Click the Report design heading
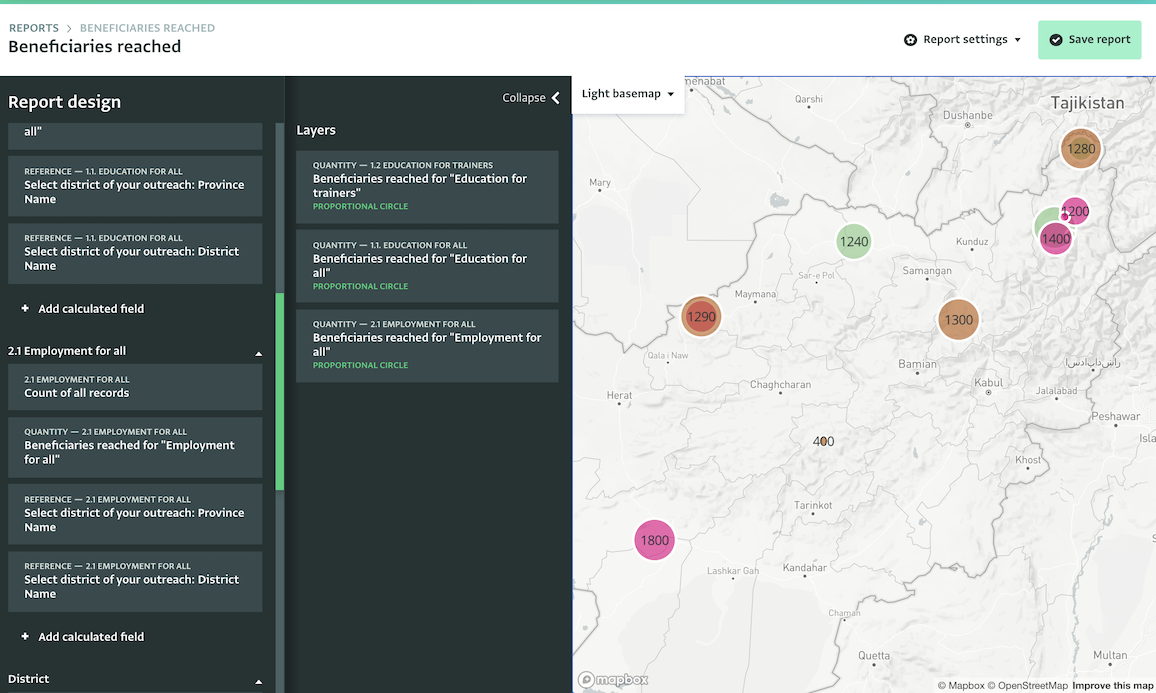1156x693 pixels. click(x=64, y=102)
